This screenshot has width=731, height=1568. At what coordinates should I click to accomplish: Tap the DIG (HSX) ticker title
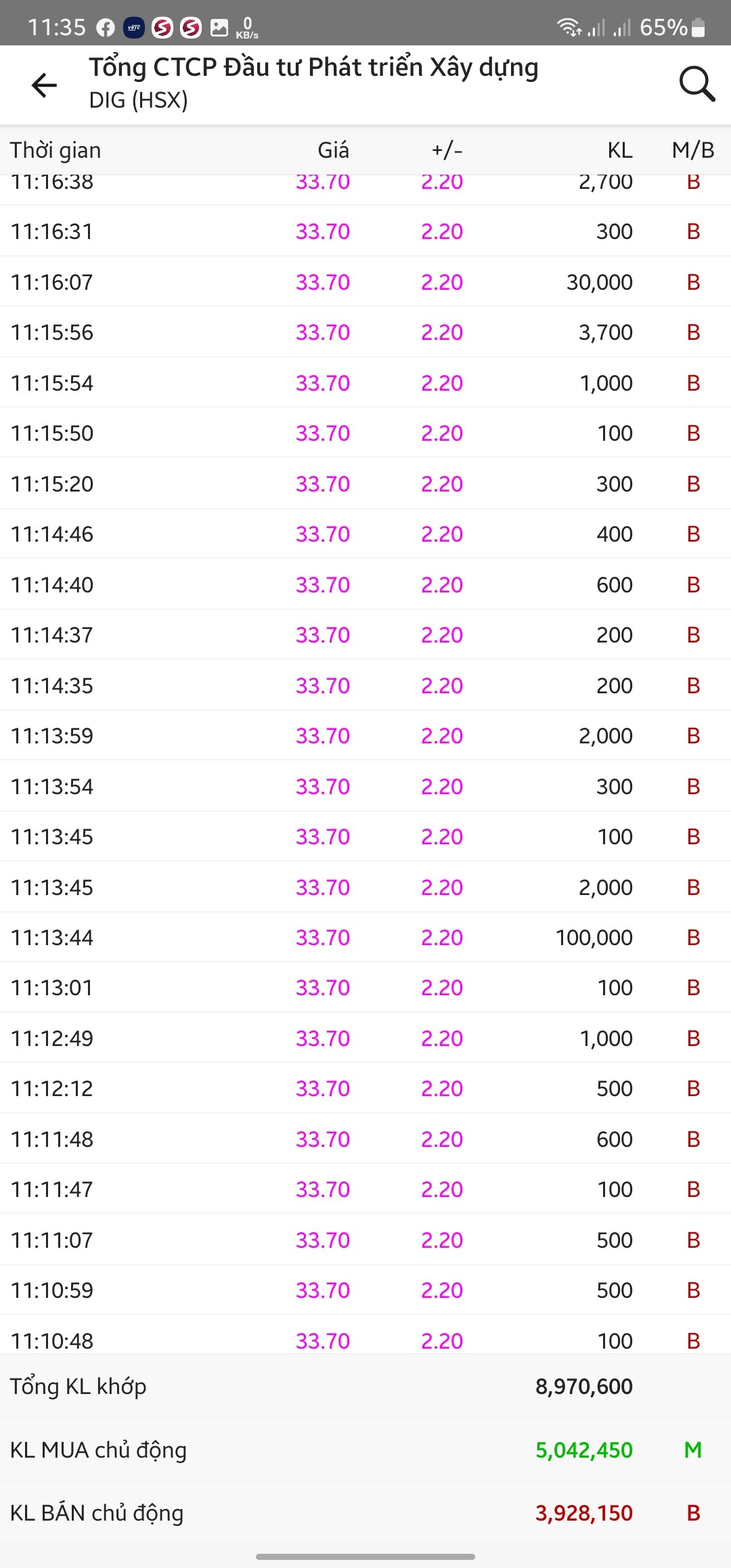[x=139, y=100]
